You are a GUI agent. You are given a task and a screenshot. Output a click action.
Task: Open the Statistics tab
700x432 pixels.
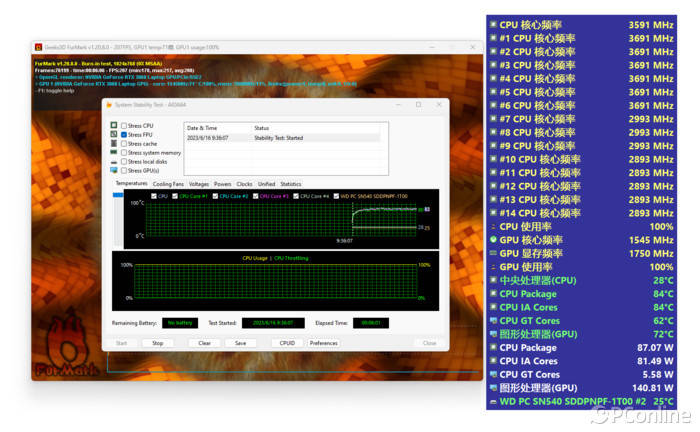coord(291,184)
